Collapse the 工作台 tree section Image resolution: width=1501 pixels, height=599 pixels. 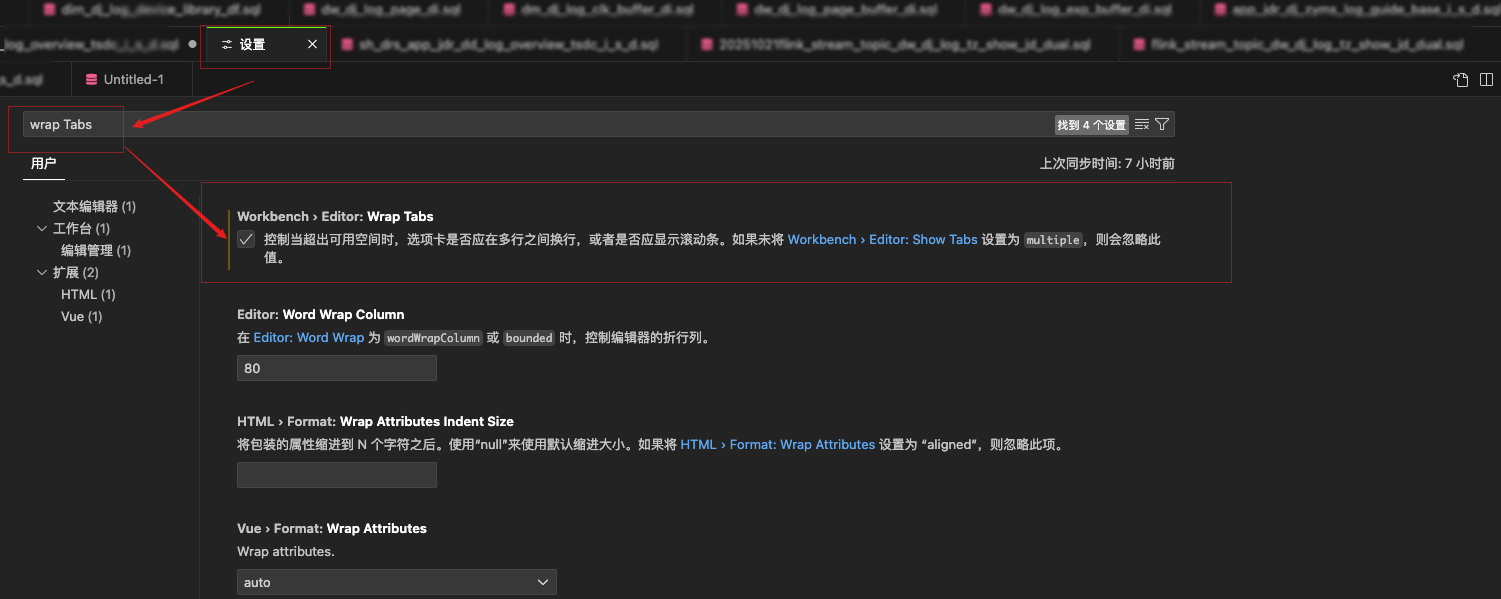(x=42, y=229)
